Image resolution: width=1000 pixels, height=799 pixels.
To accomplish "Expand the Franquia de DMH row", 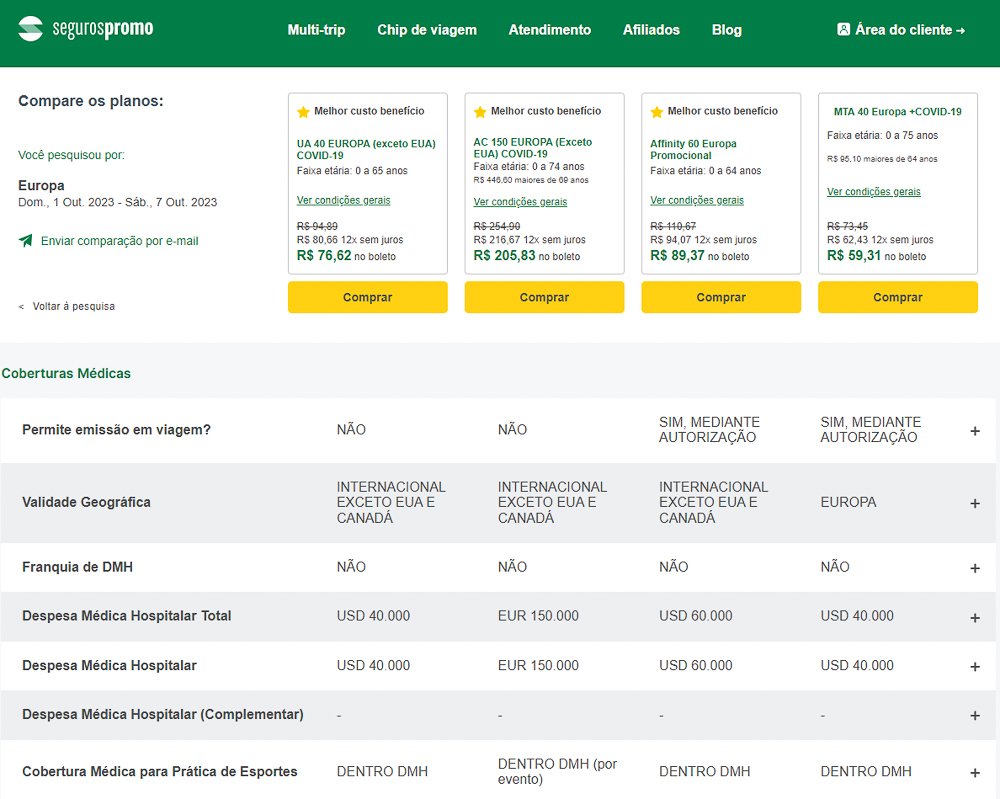I will pyautogui.click(x=974, y=568).
